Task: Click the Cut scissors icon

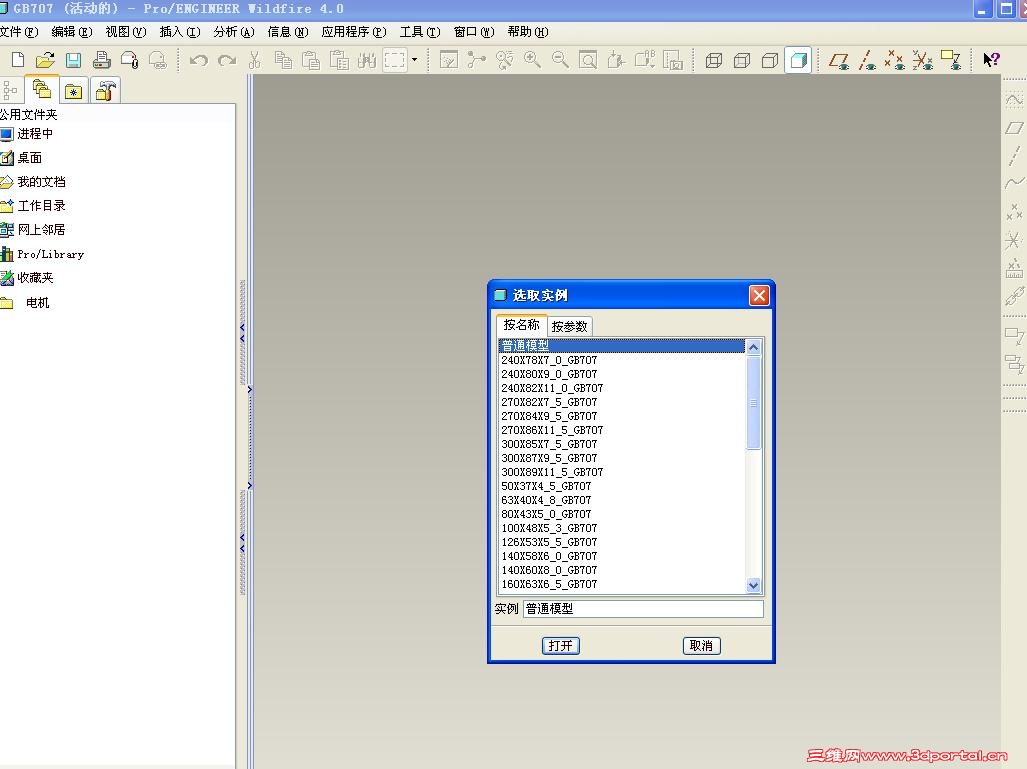Action: [255, 60]
